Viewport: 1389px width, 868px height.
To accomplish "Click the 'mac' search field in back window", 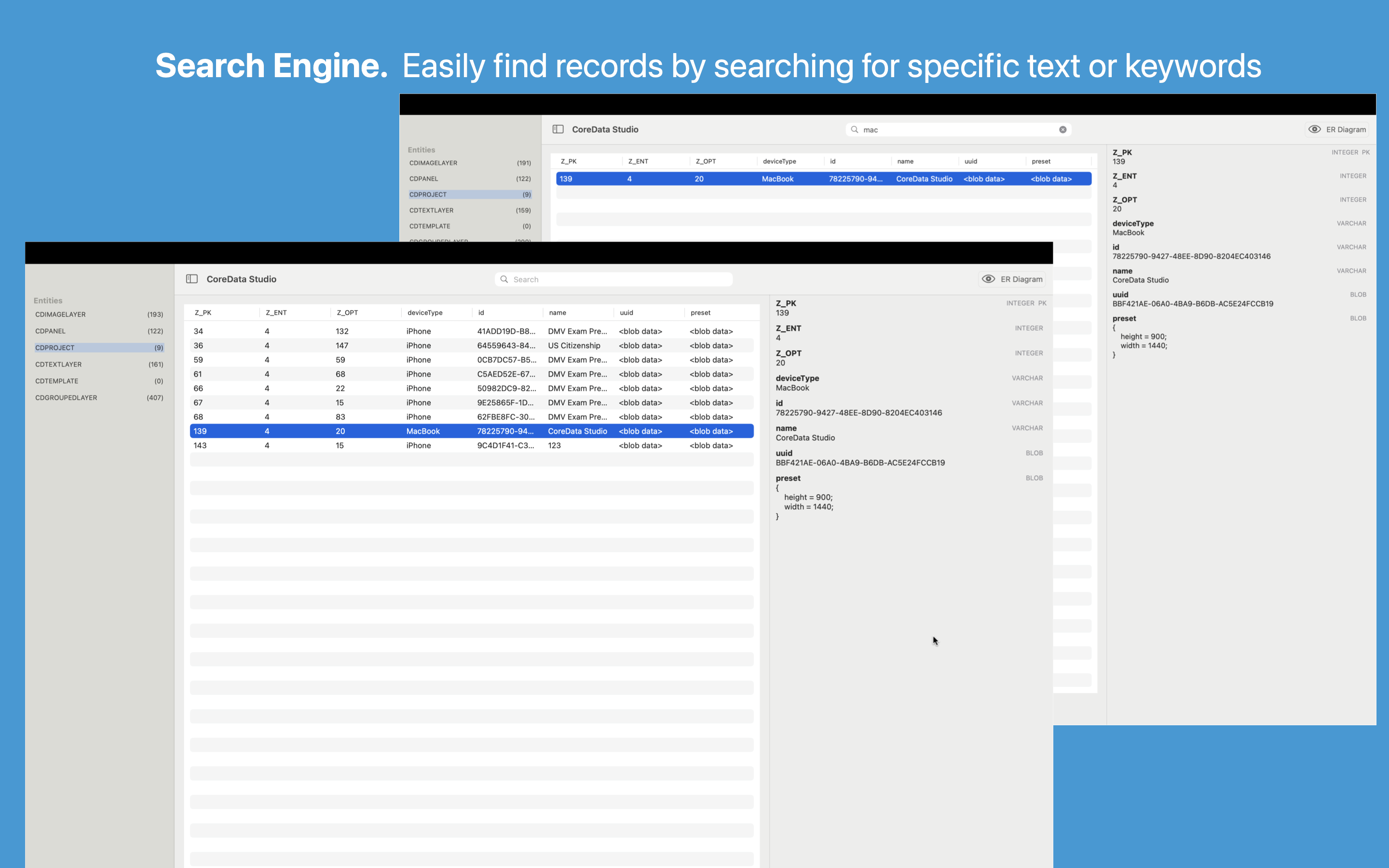I will pyautogui.click(x=958, y=130).
